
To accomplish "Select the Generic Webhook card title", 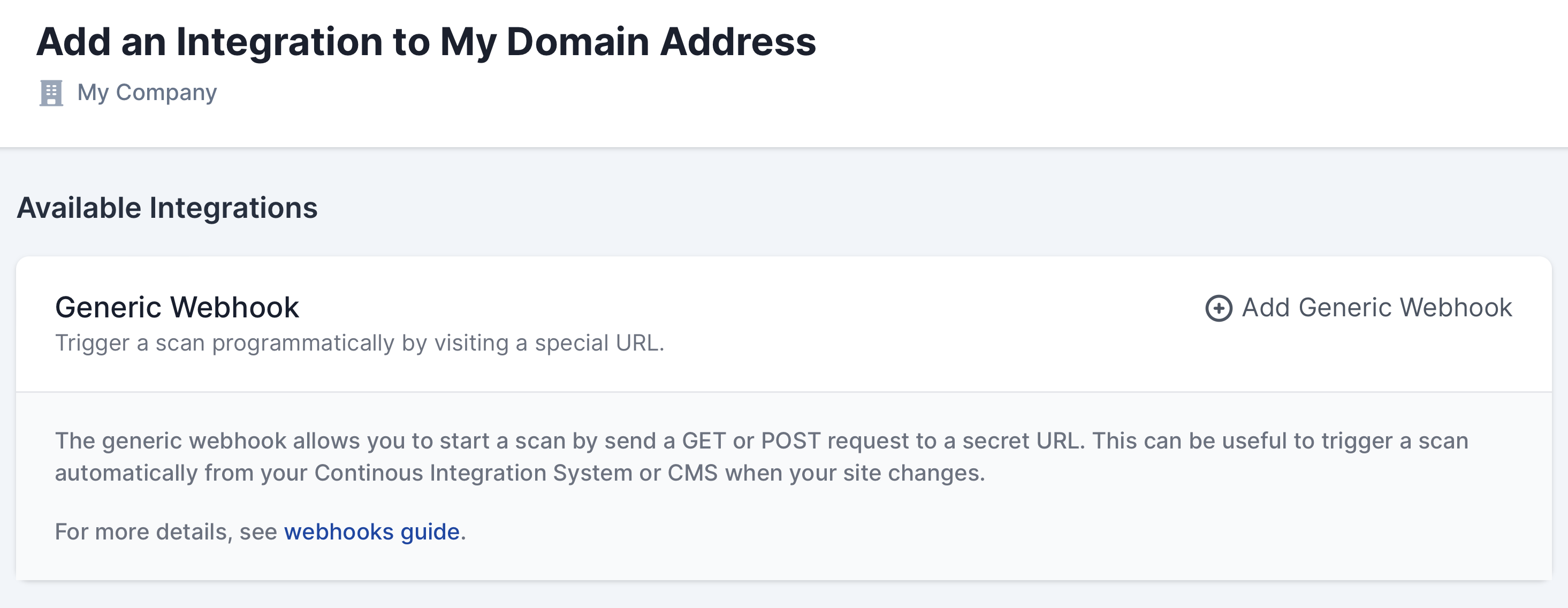I will coord(177,307).
